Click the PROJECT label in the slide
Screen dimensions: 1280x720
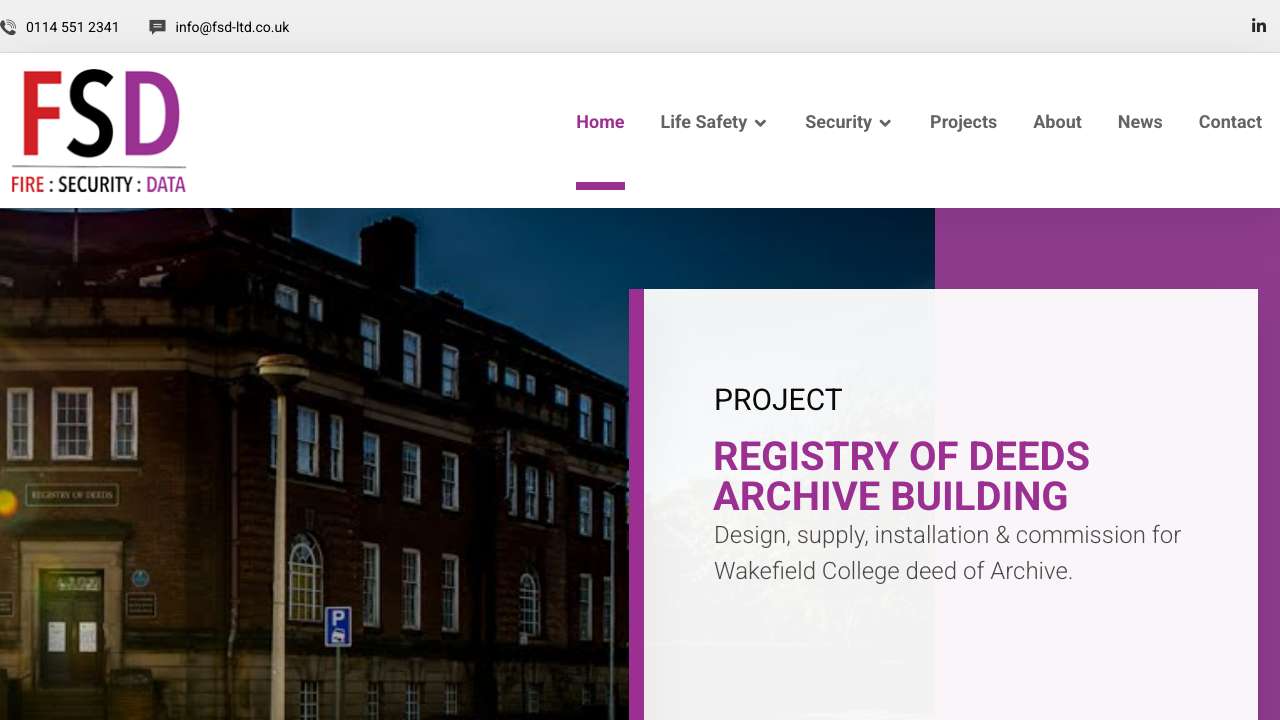tap(778, 400)
